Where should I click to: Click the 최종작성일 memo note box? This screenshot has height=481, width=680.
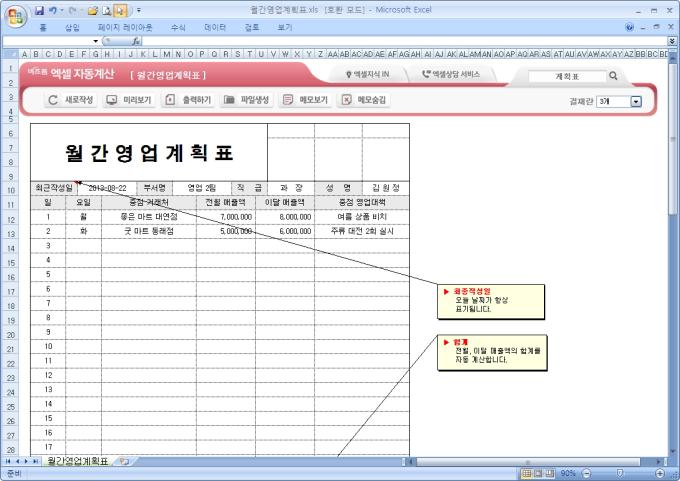(x=491, y=301)
